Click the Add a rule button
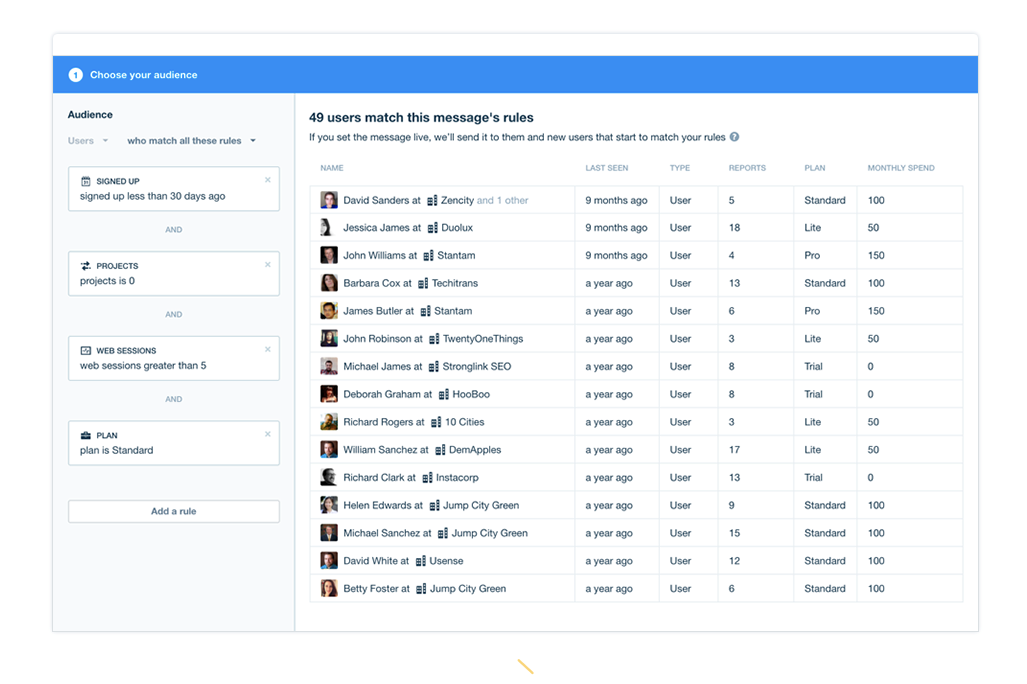Viewport: 1027px width, 684px height. pyautogui.click(x=173, y=511)
